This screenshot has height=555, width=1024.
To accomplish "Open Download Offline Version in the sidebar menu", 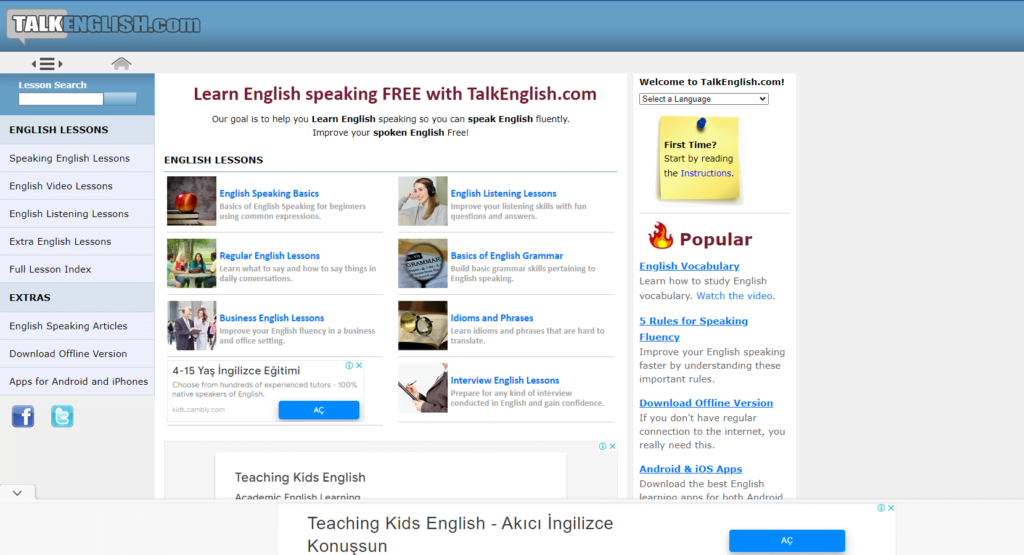I will click(68, 353).
